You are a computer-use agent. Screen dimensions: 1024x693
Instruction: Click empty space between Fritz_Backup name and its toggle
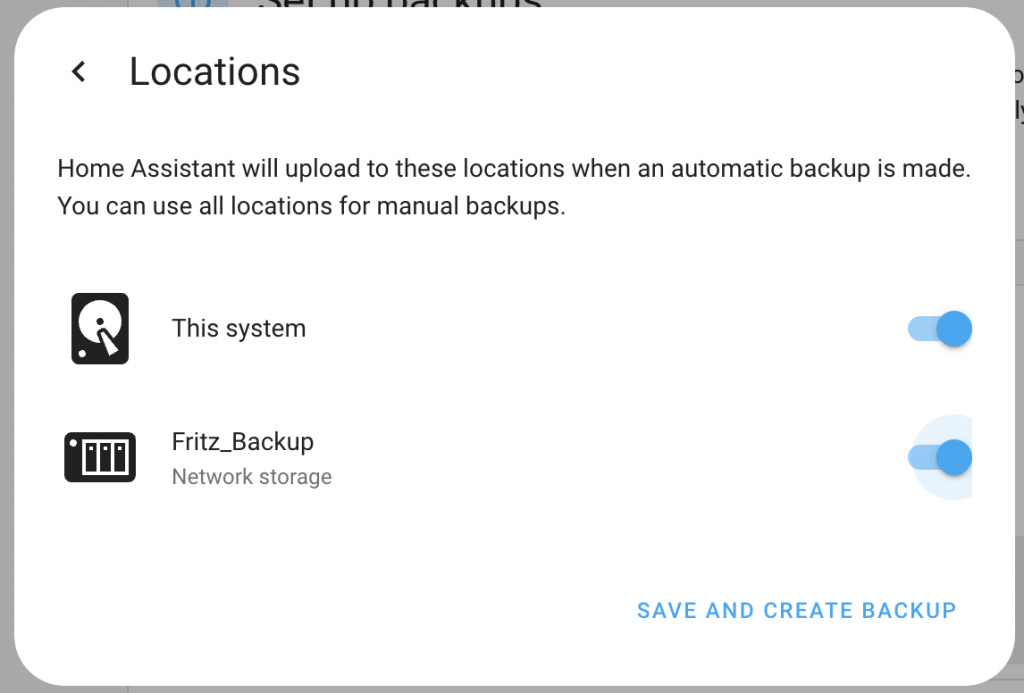(x=600, y=457)
